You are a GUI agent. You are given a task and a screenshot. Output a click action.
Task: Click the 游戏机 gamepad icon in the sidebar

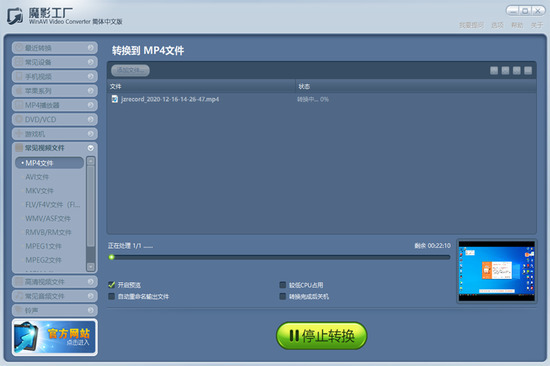[19, 134]
